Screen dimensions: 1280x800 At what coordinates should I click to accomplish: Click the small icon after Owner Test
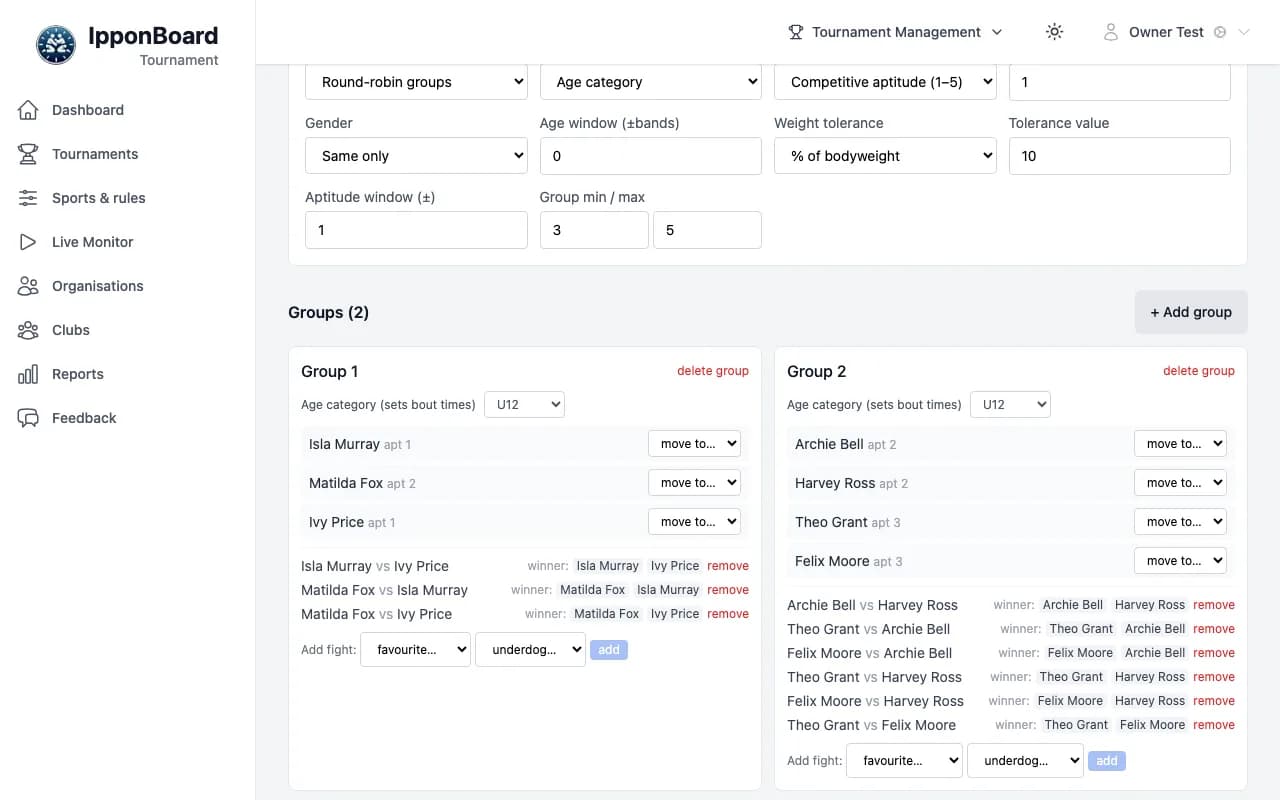[1220, 32]
